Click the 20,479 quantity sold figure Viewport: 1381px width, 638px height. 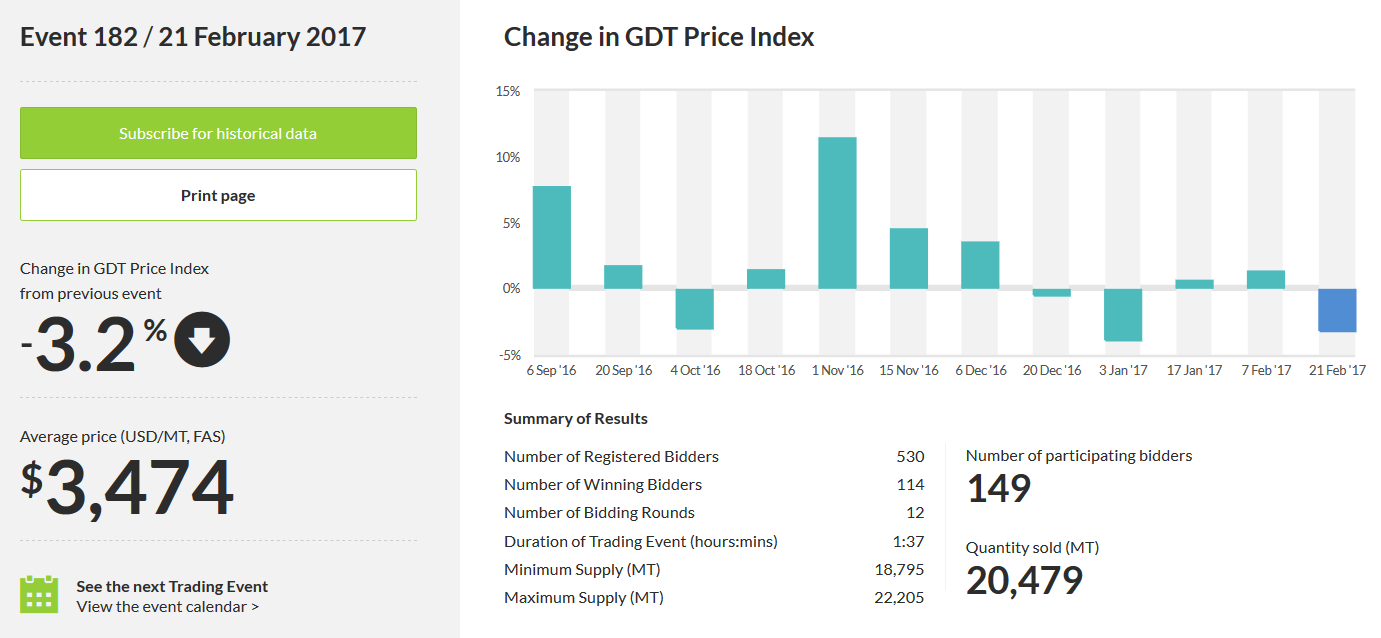(x=1024, y=580)
